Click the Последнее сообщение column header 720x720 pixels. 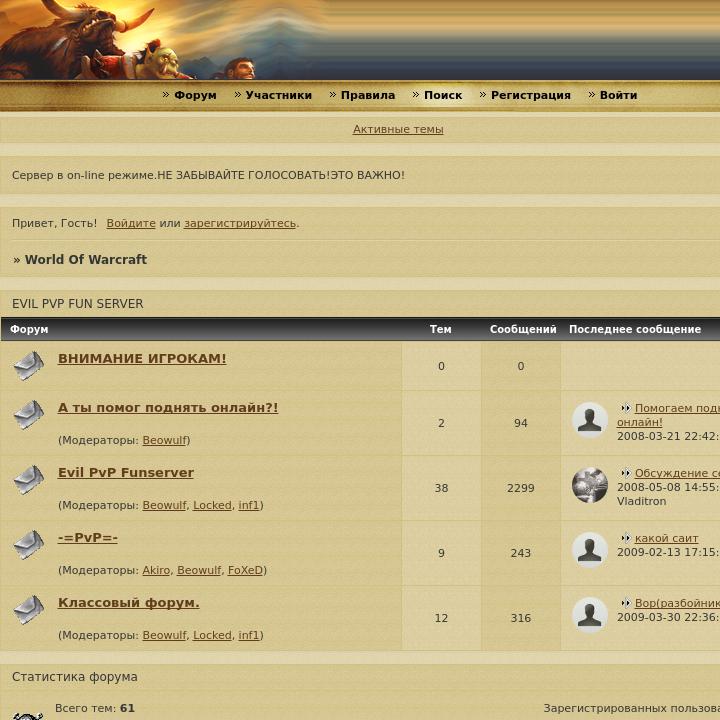635,329
